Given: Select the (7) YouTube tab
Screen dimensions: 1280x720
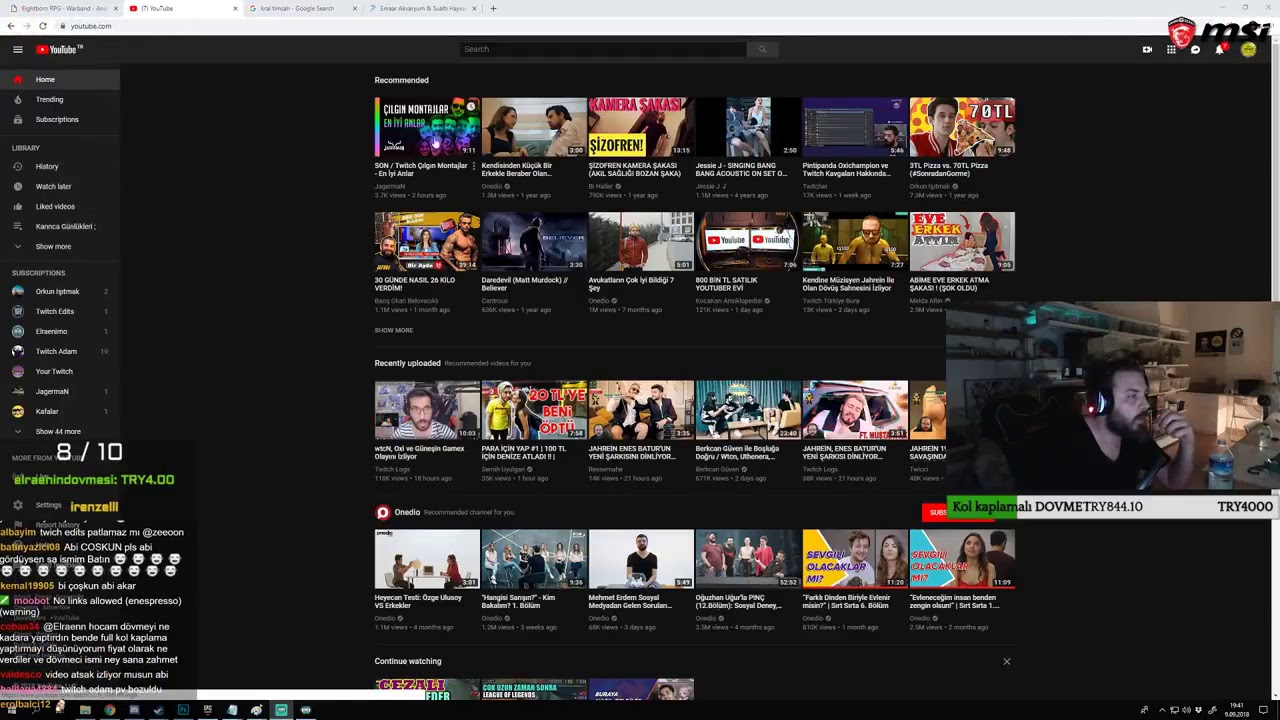Looking at the screenshot, I should 182,8.
